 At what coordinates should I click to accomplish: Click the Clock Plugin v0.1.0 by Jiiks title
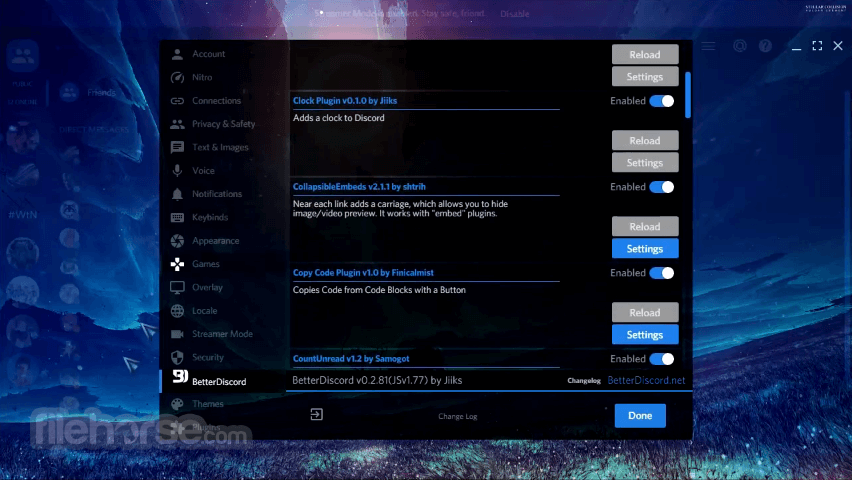[345, 101]
